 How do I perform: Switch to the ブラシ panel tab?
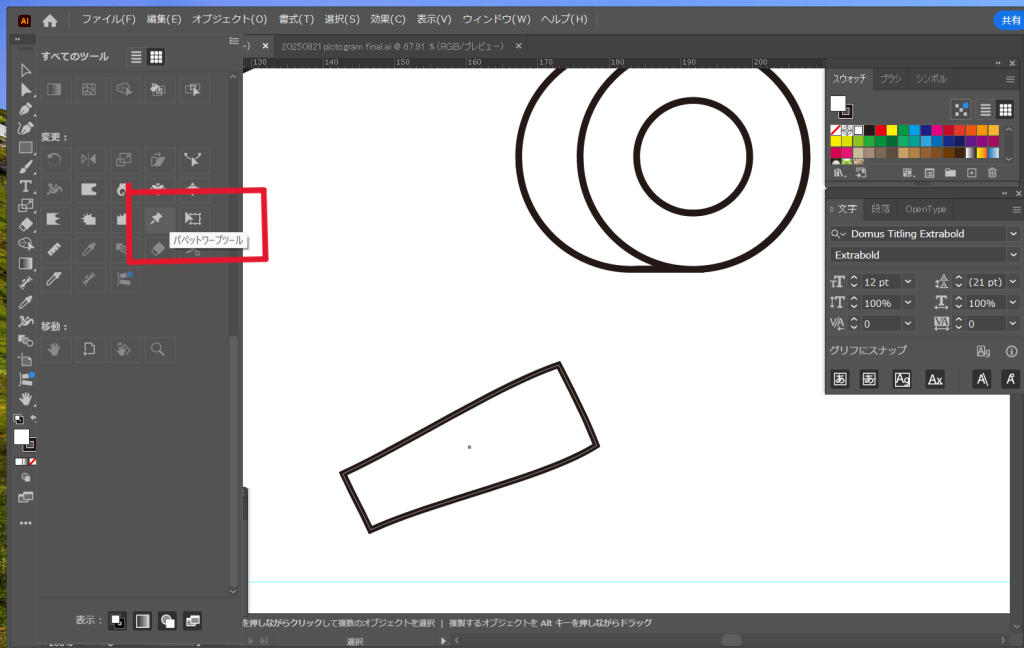click(890, 79)
